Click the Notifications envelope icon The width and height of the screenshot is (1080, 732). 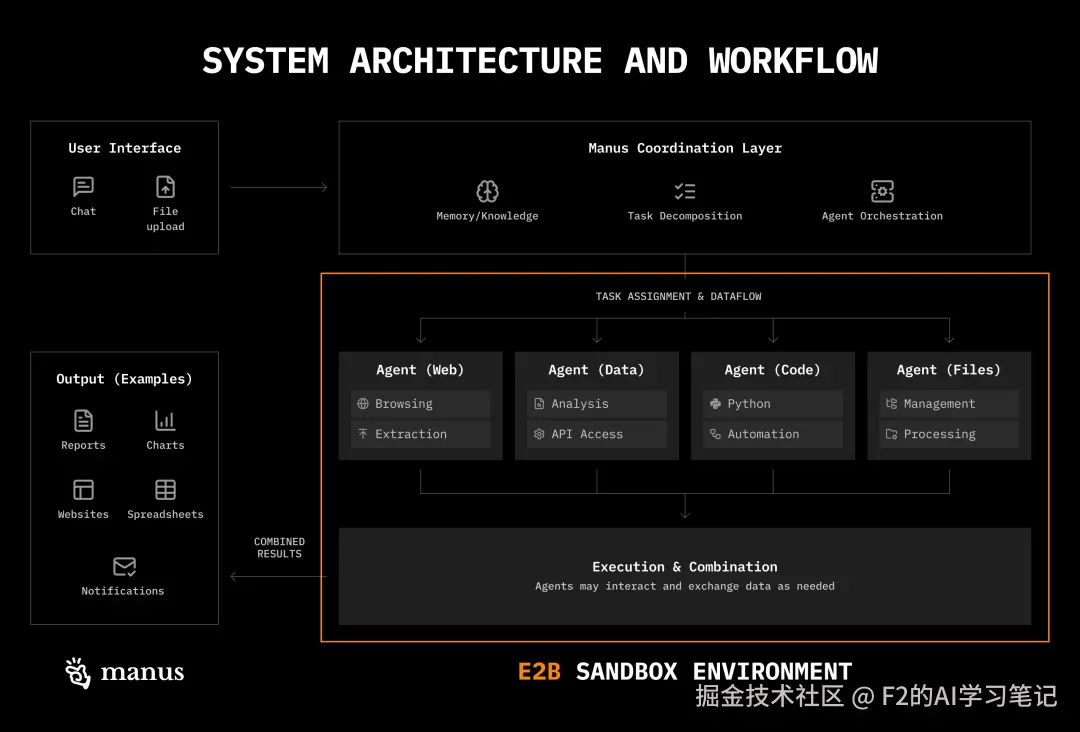[x=125, y=567]
